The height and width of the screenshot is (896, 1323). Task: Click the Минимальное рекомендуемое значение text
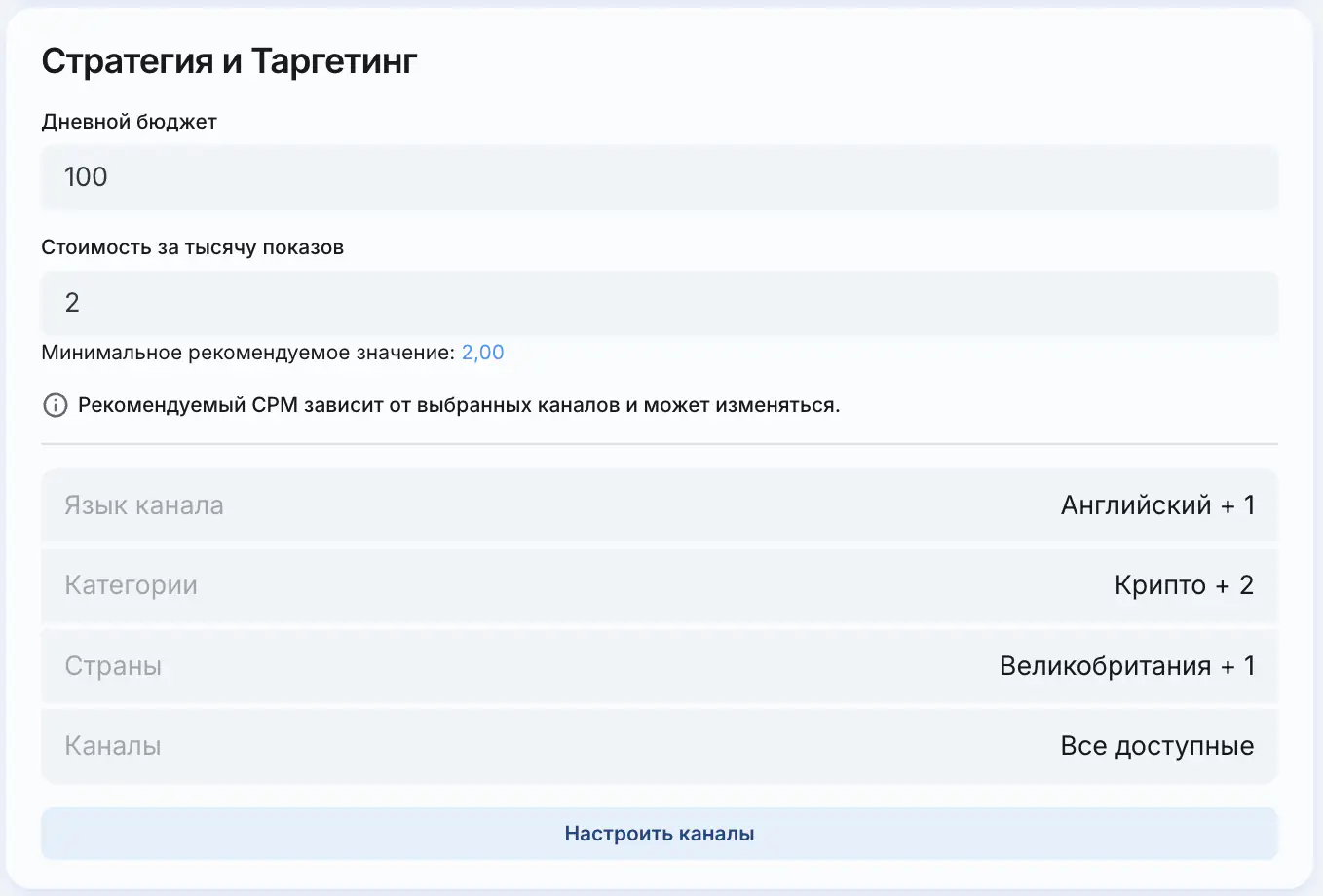(x=248, y=353)
